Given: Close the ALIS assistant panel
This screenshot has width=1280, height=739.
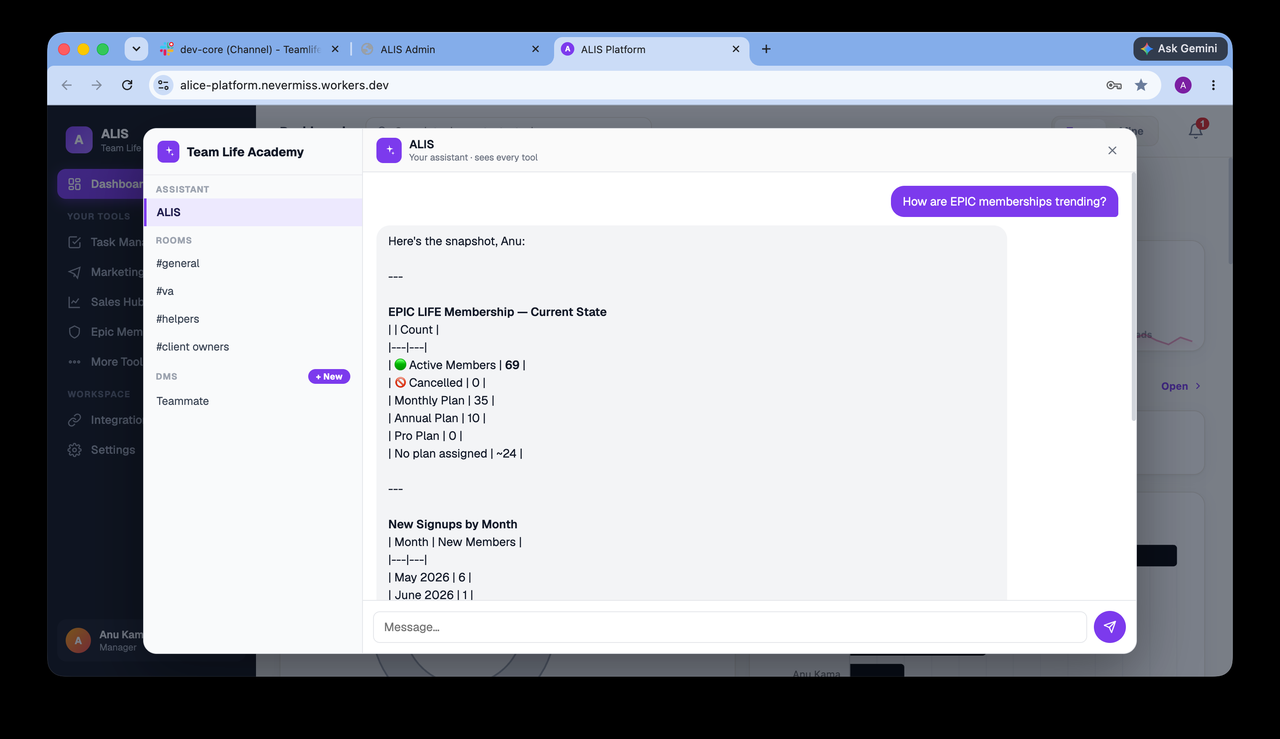Looking at the screenshot, I should [1112, 150].
